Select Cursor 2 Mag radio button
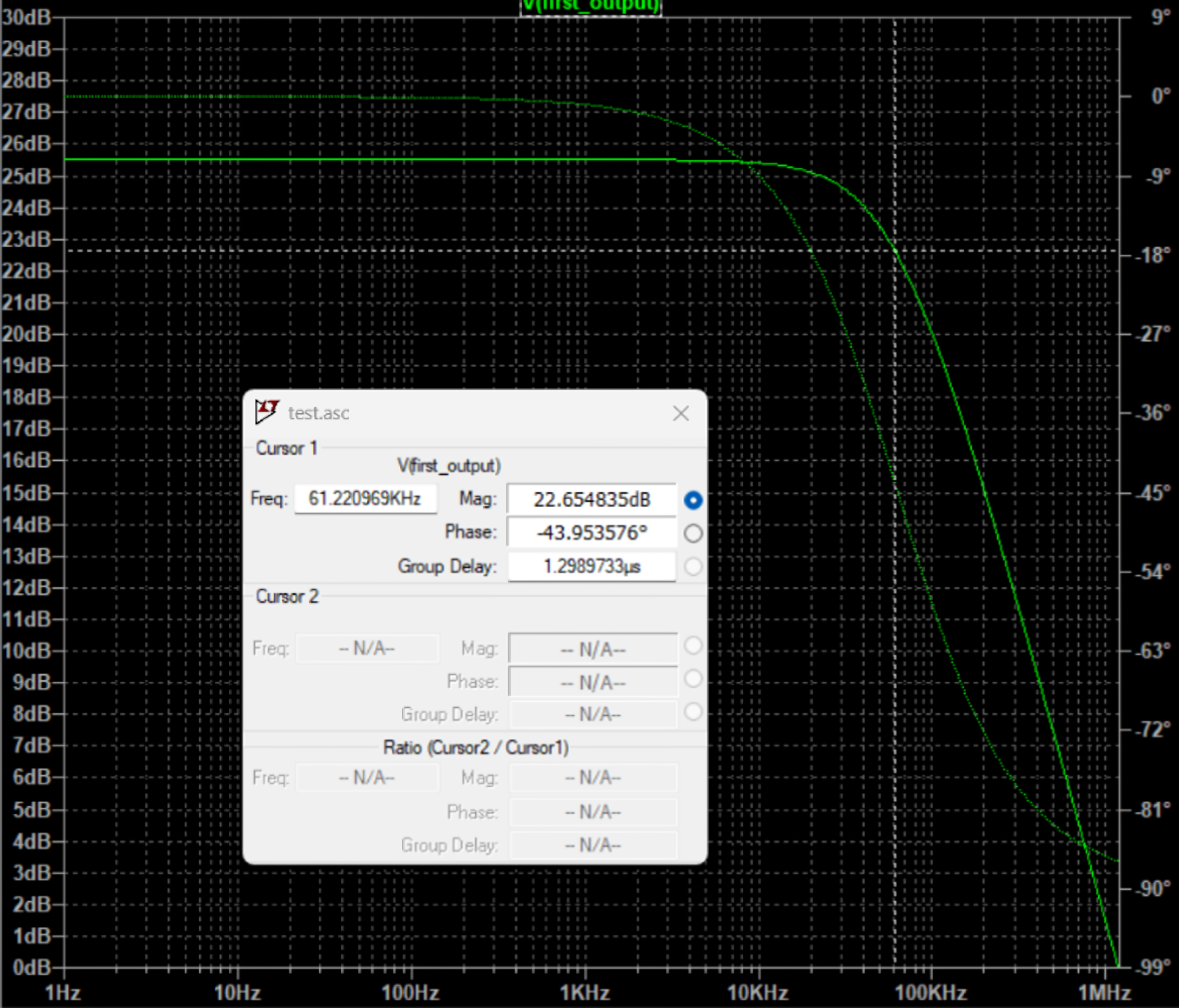The height and width of the screenshot is (1008, 1179). coord(693,646)
